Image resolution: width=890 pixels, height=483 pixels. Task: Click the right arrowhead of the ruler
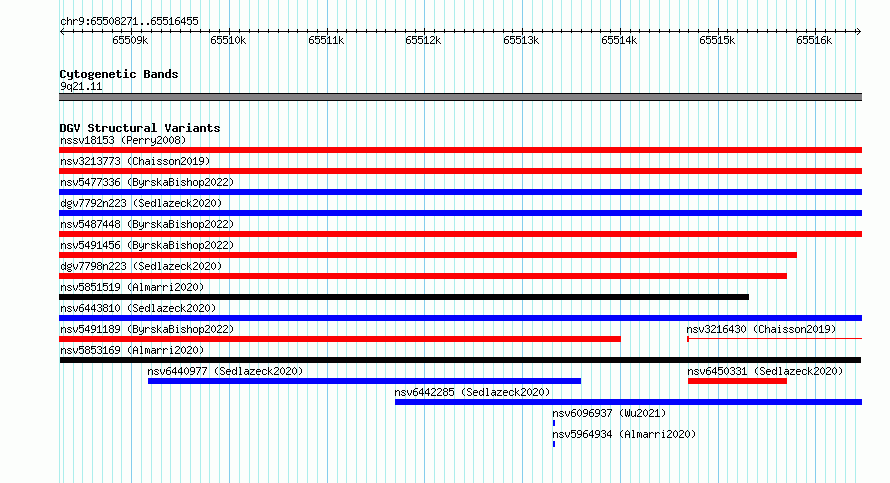pos(859,32)
